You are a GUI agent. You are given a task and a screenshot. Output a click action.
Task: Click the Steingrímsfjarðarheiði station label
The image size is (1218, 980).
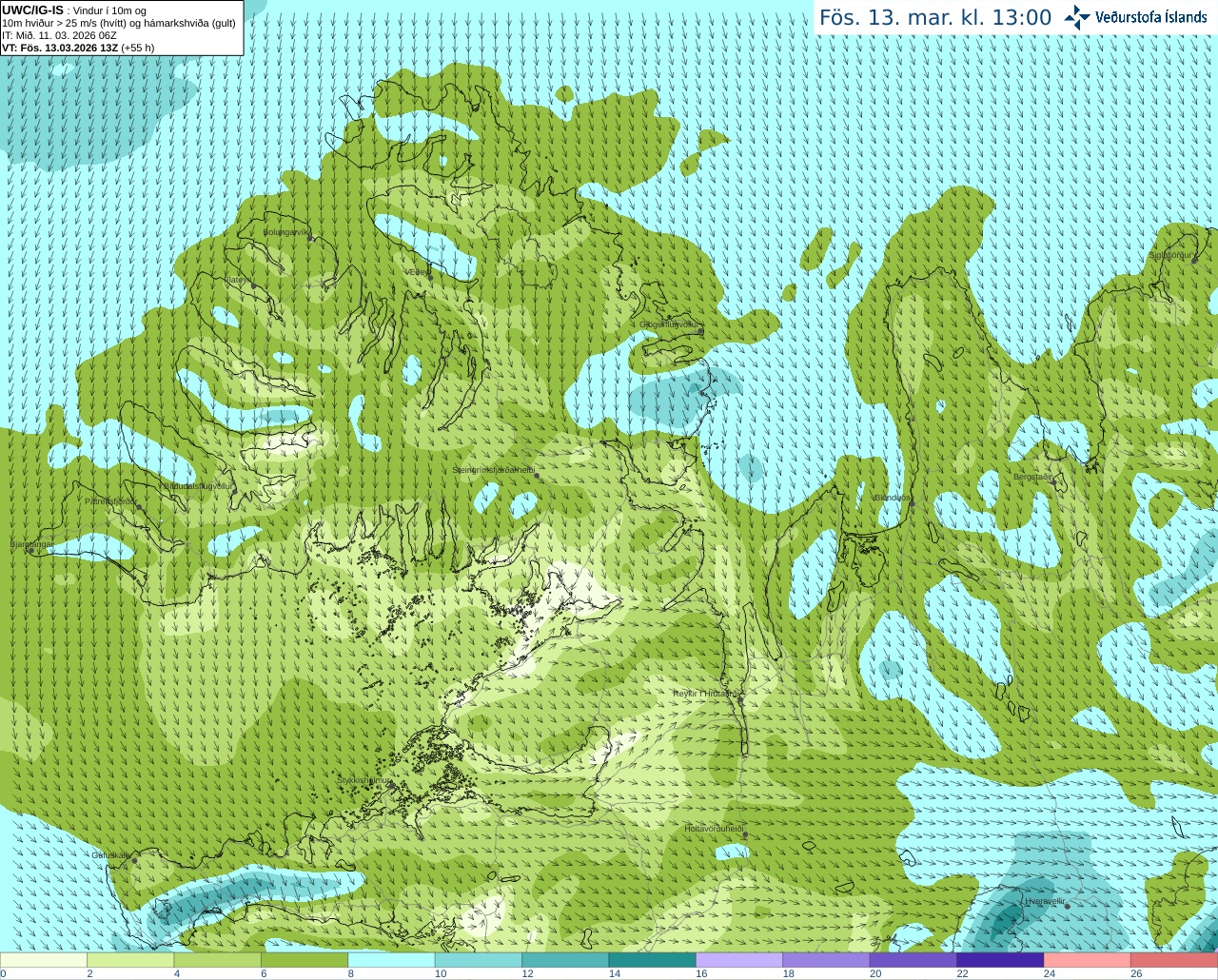pyautogui.click(x=493, y=470)
